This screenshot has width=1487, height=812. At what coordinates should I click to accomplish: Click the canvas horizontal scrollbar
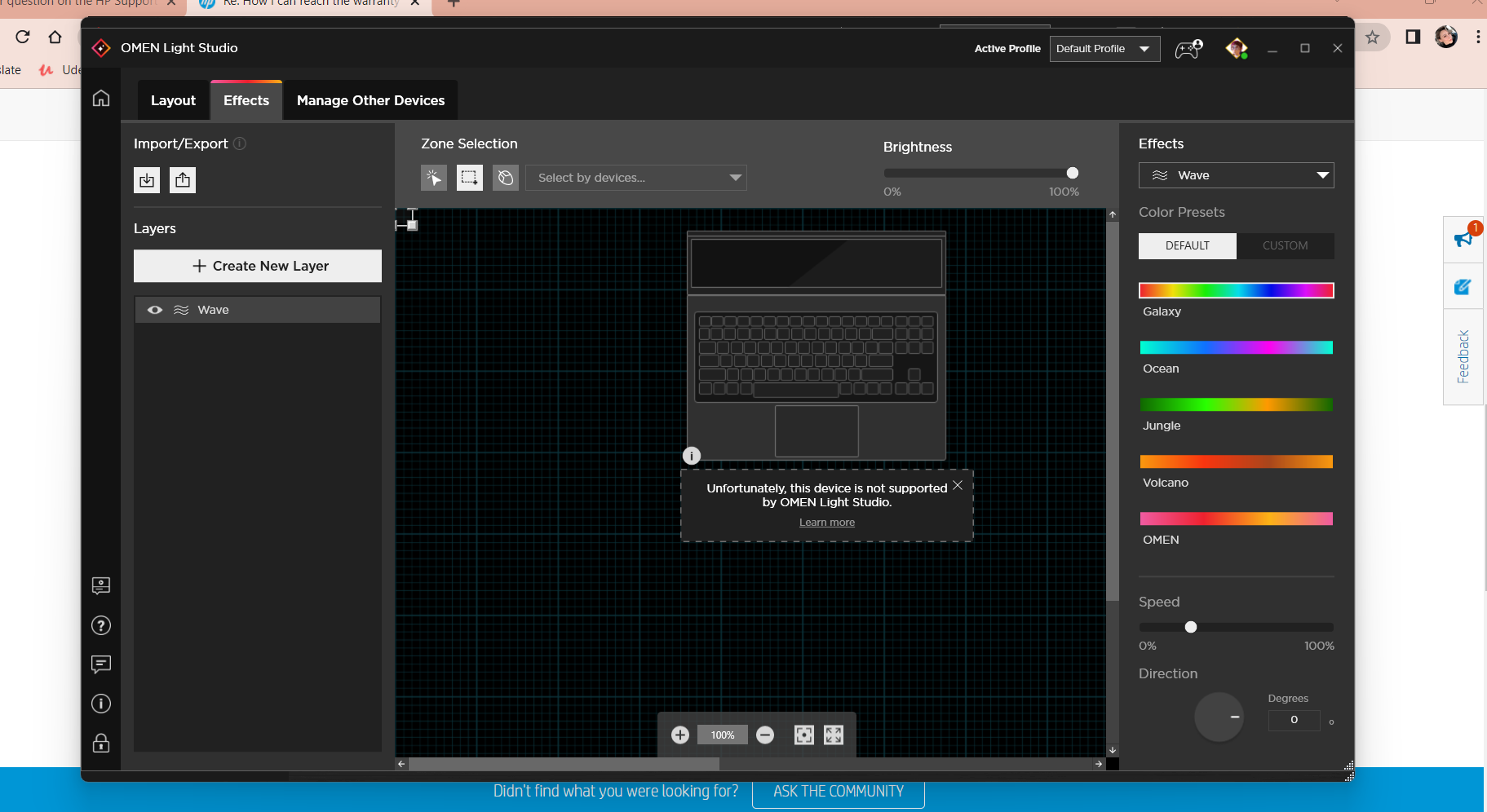click(x=564, y=764)
